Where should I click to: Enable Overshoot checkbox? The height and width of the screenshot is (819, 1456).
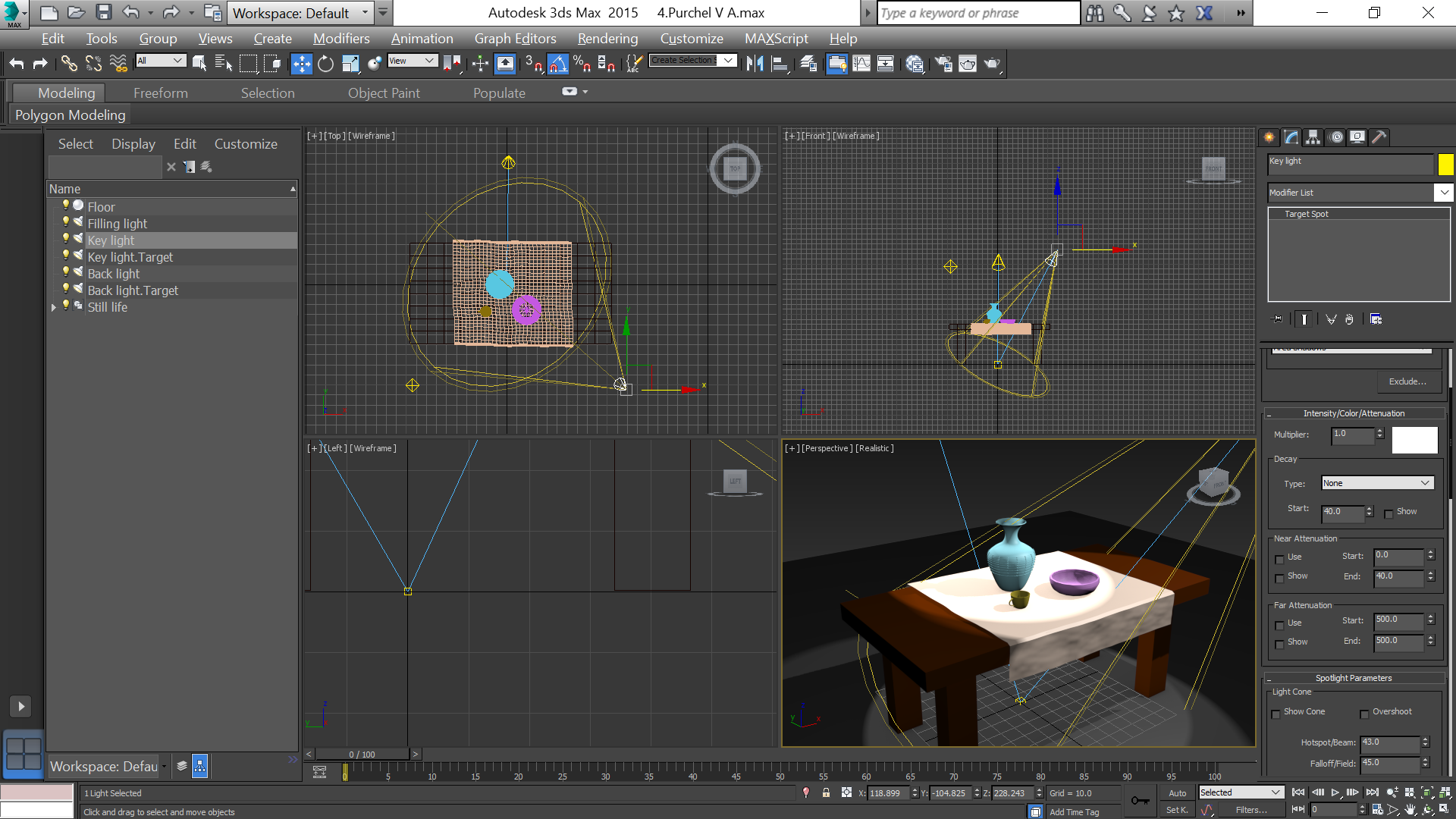point(1364,714)
